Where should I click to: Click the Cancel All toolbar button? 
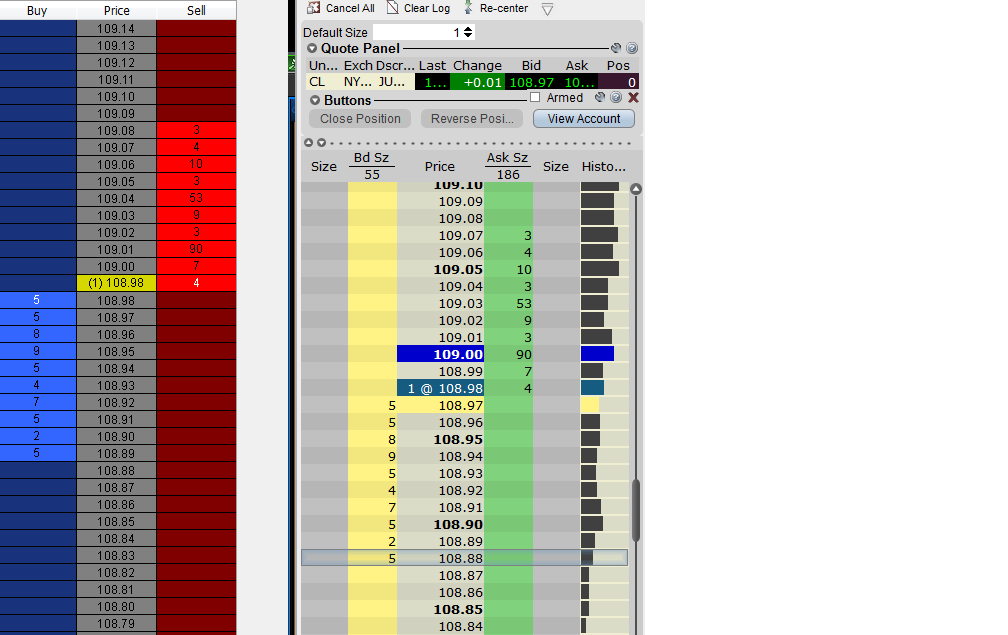point(341,8)
